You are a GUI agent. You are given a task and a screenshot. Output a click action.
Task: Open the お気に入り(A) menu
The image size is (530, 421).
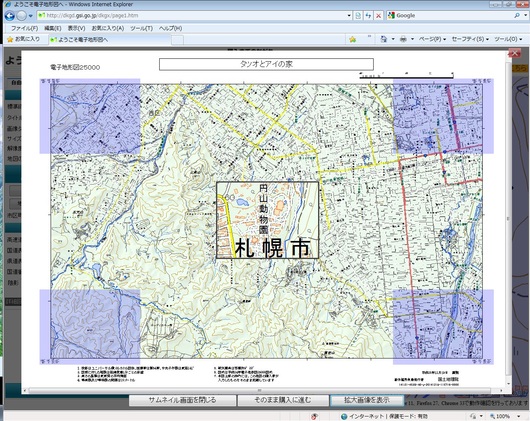coord(107,28)
